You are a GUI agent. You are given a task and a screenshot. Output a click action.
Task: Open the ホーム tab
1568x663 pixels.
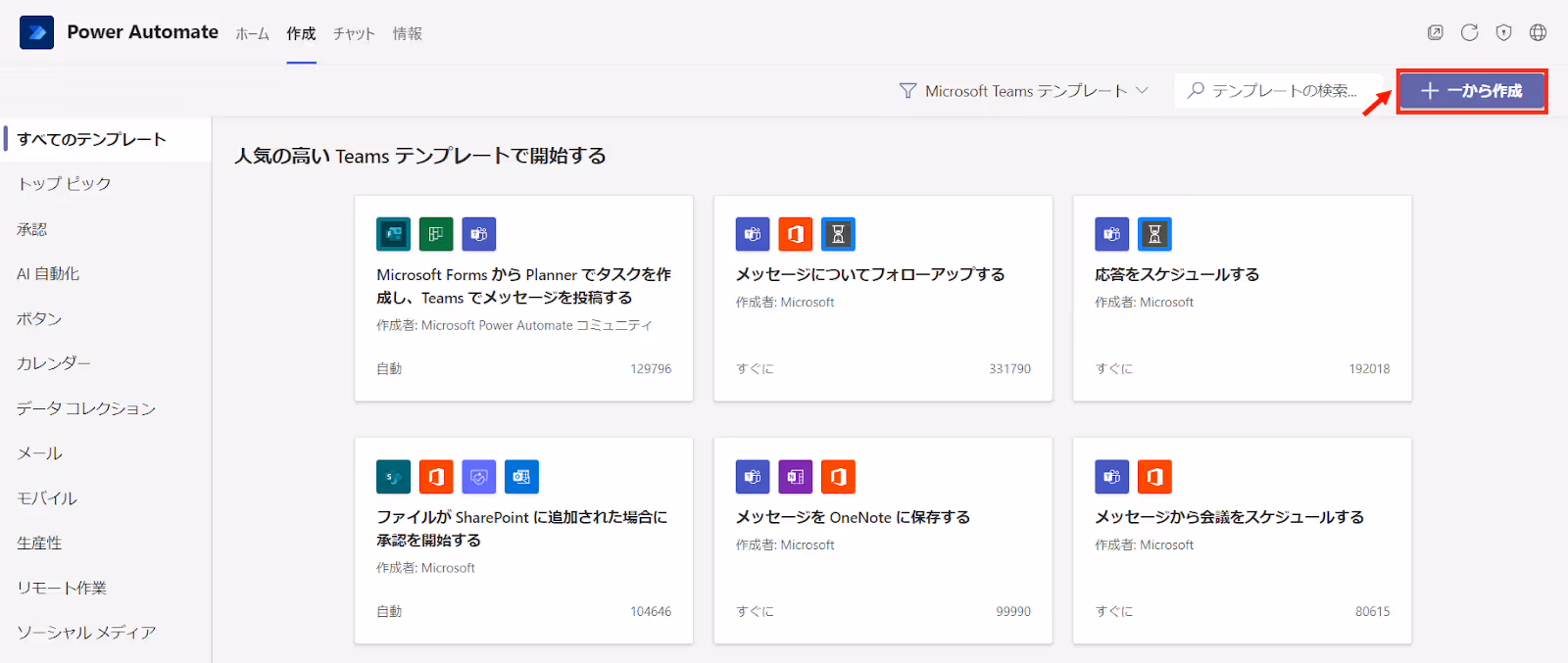pos(253,33)
